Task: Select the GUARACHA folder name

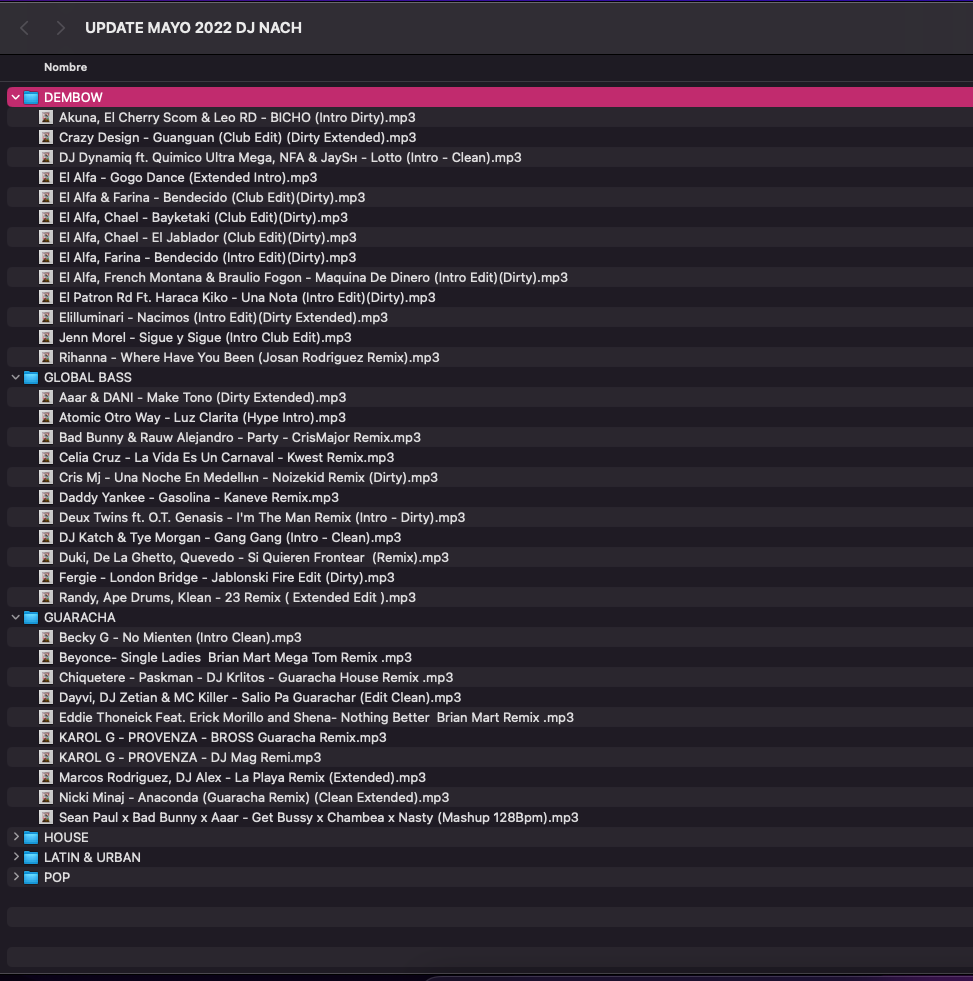Action: [x=79, y=618]
